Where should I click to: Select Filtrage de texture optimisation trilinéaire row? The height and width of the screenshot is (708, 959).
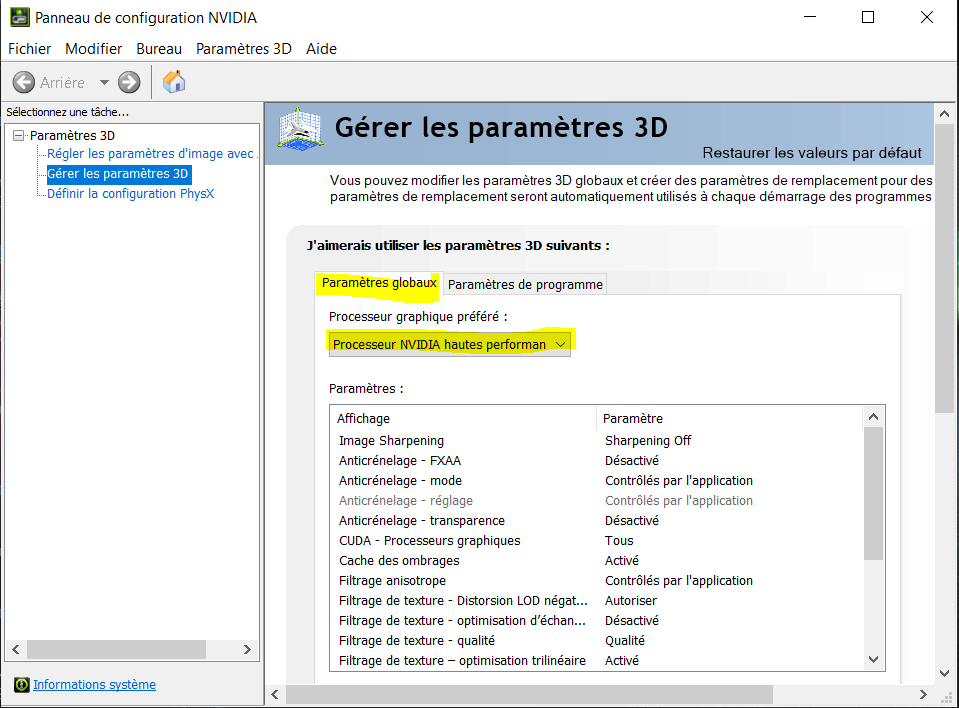598,661
